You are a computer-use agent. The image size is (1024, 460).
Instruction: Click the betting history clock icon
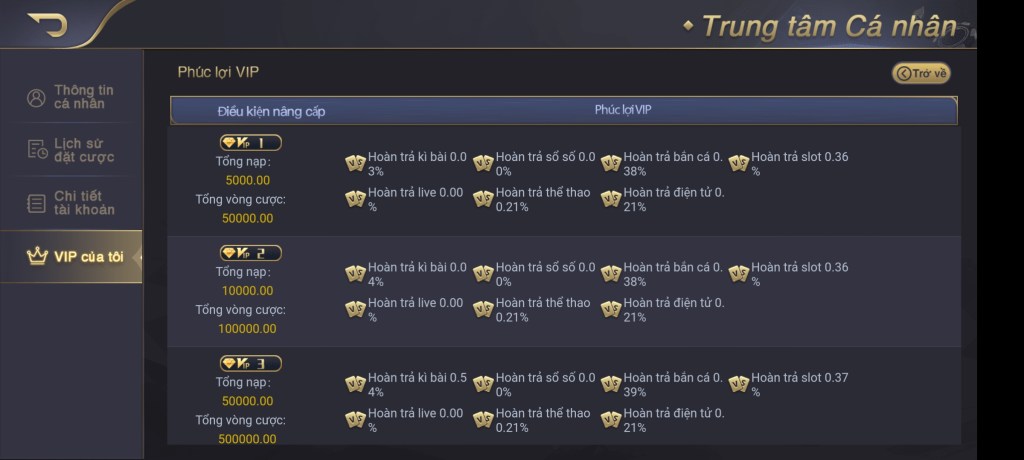click(x=37, y=150)
